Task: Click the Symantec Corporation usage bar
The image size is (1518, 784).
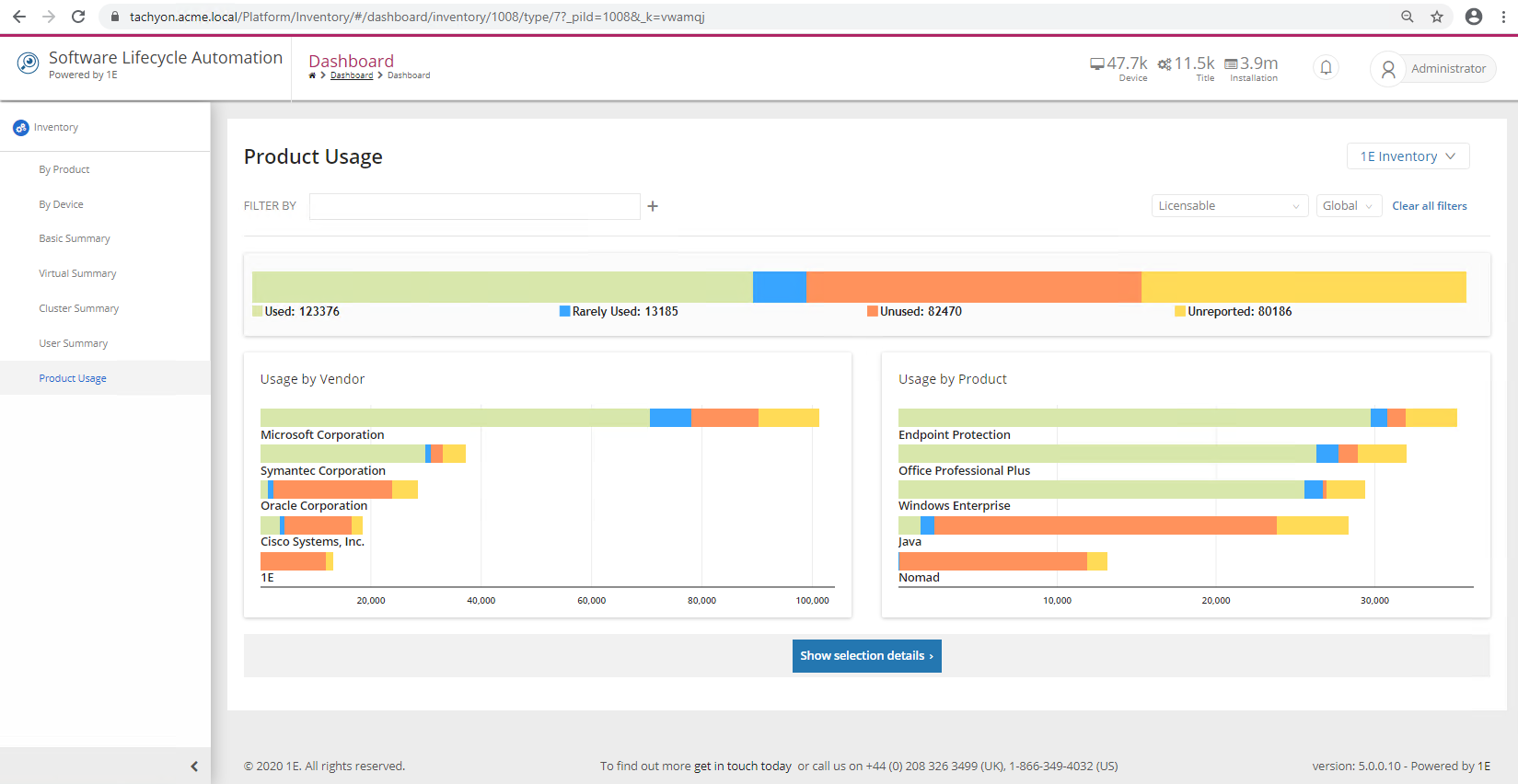Action: pyautogui.click(x=363, y=454)
